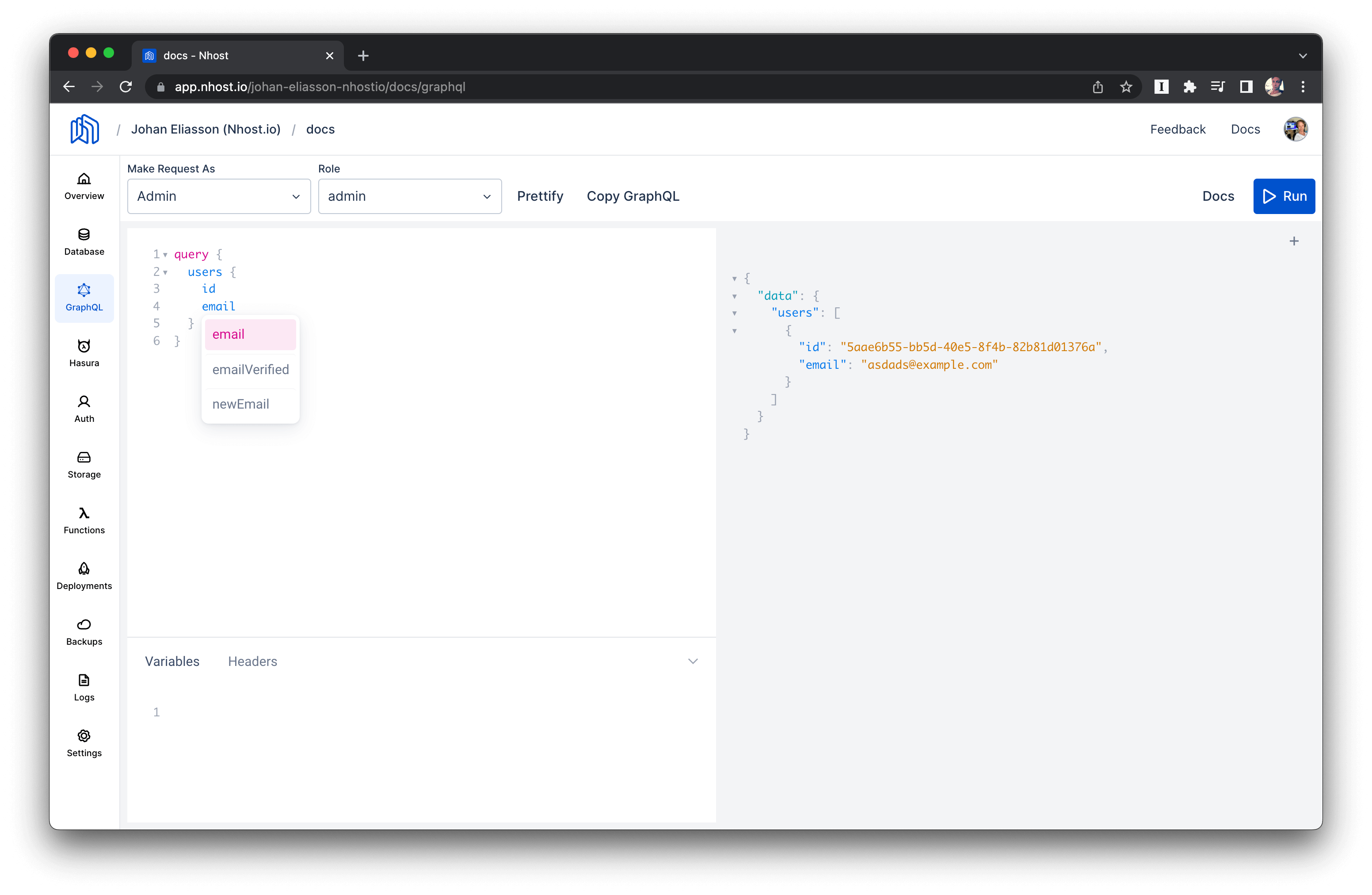Click the browser address bar URL
Screen dimensions: 1372x895
[320, 87]
